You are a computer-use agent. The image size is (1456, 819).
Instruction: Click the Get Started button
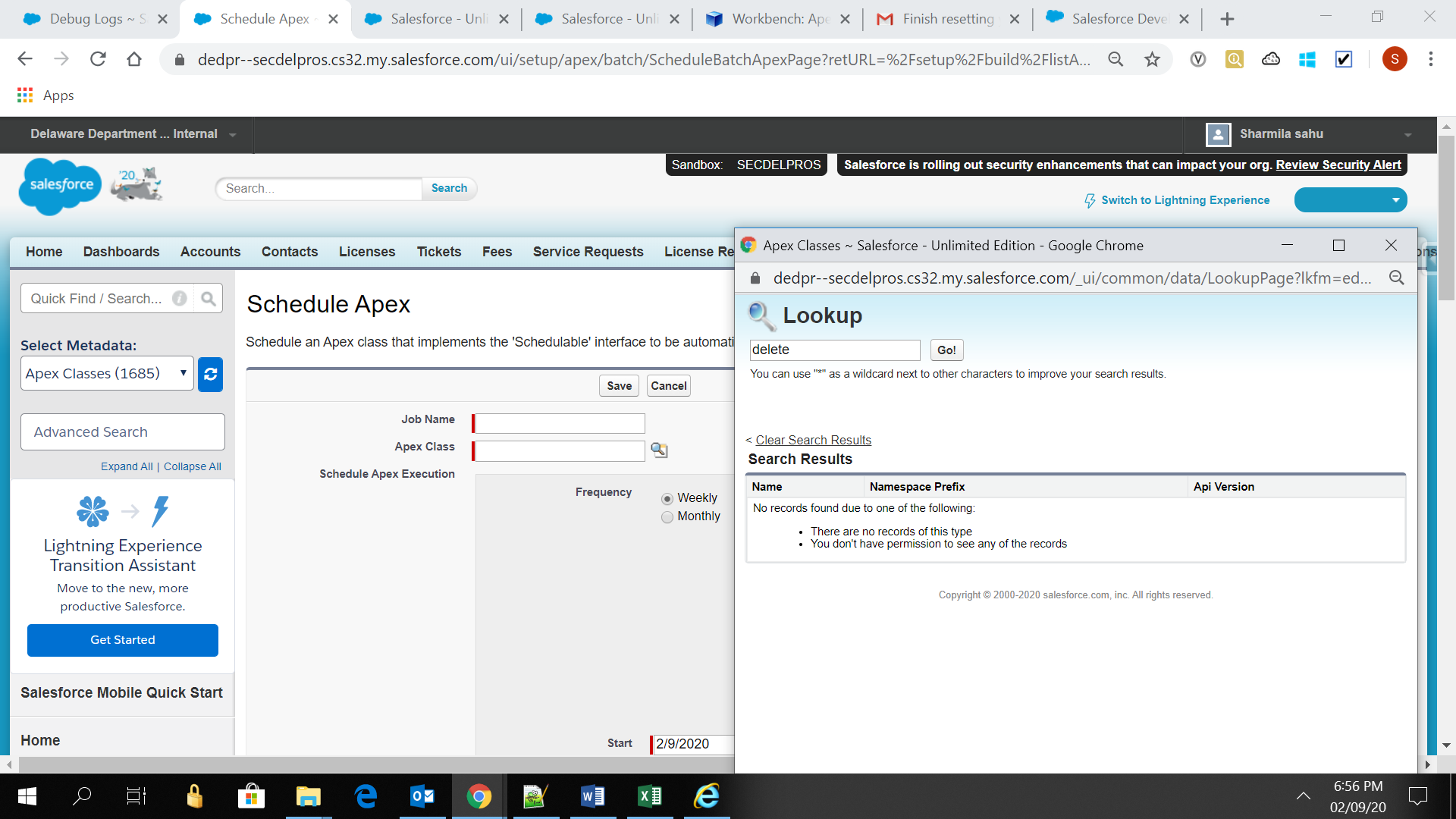coord(123,640)
